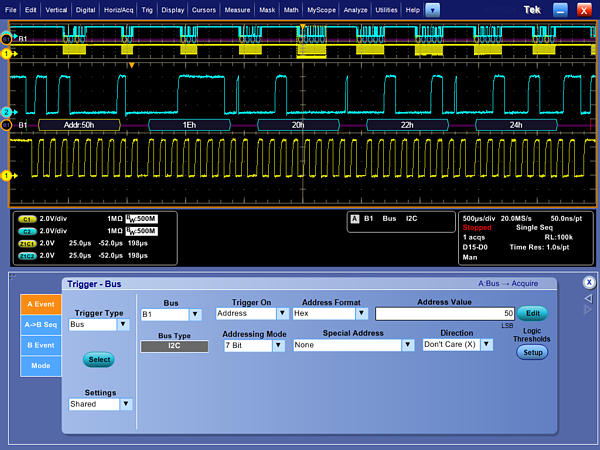Click the menu bar dropdown arrow after Help
The height and width of the screenshot is (450, 600).
432,9
